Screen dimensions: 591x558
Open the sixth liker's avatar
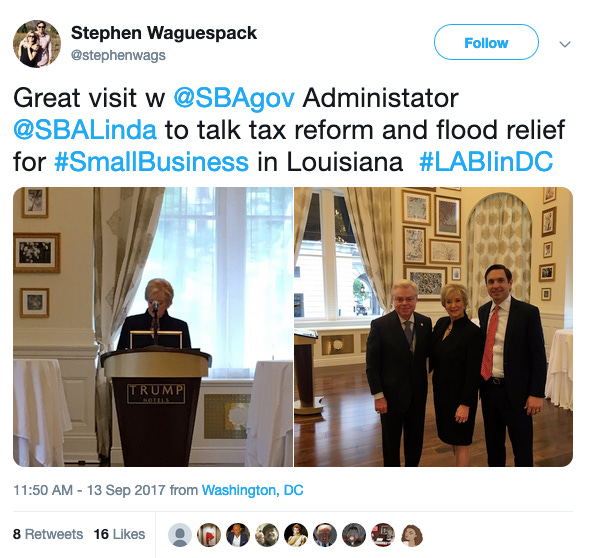coord(325,535)
